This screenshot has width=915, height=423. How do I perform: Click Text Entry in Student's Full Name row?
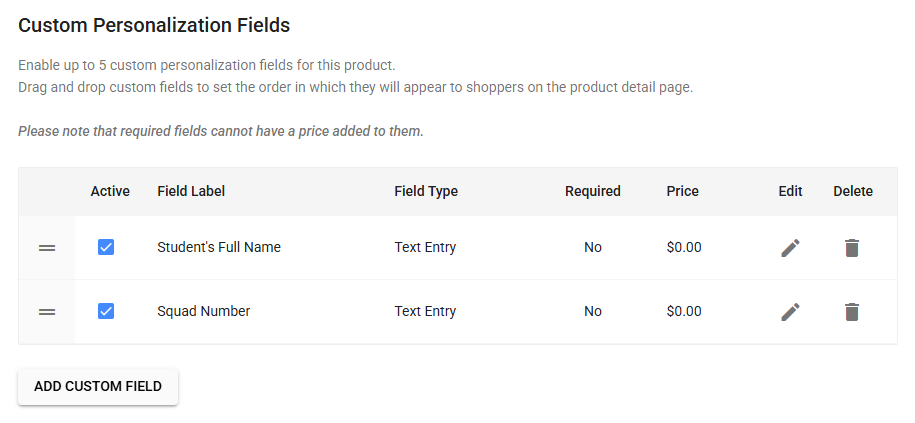coord(425,247)
